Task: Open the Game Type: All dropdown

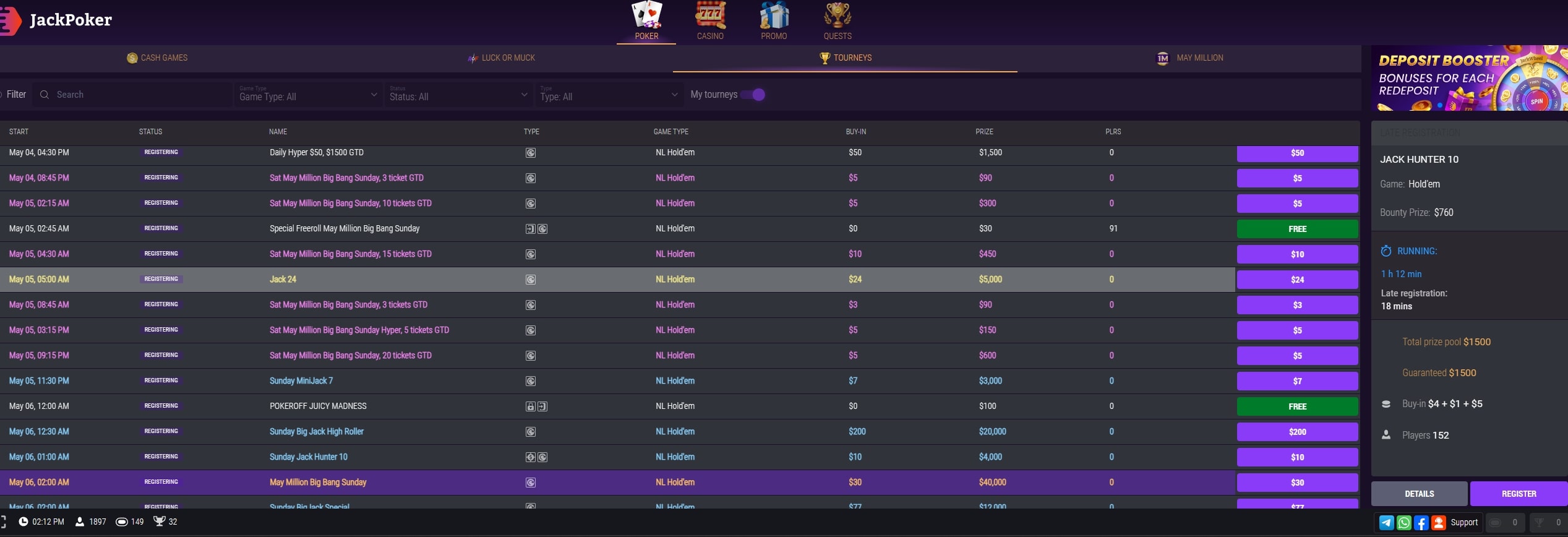Action: [x=307, y=95]
